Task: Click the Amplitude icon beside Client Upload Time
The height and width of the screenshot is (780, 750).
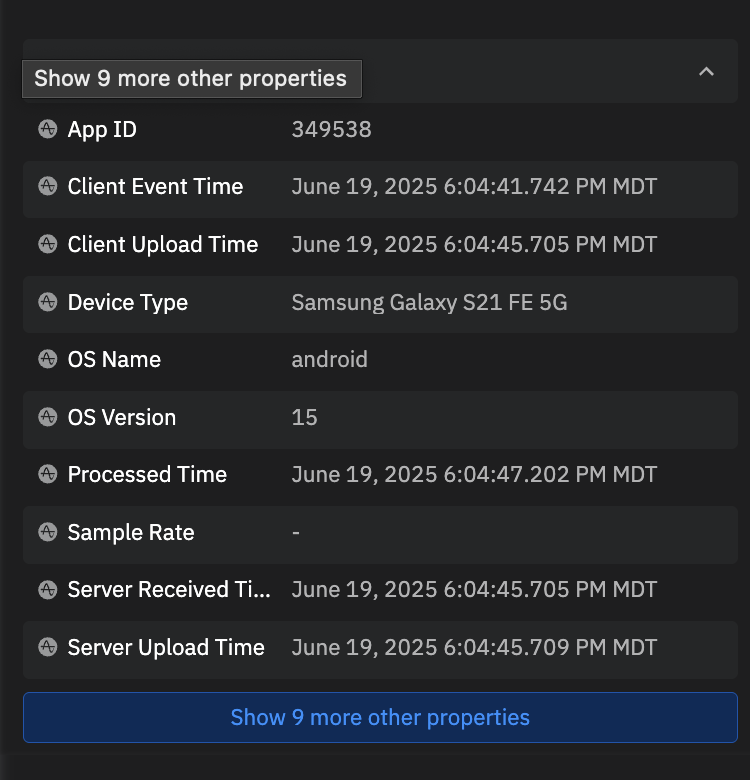Action: [x=47, y=244]
